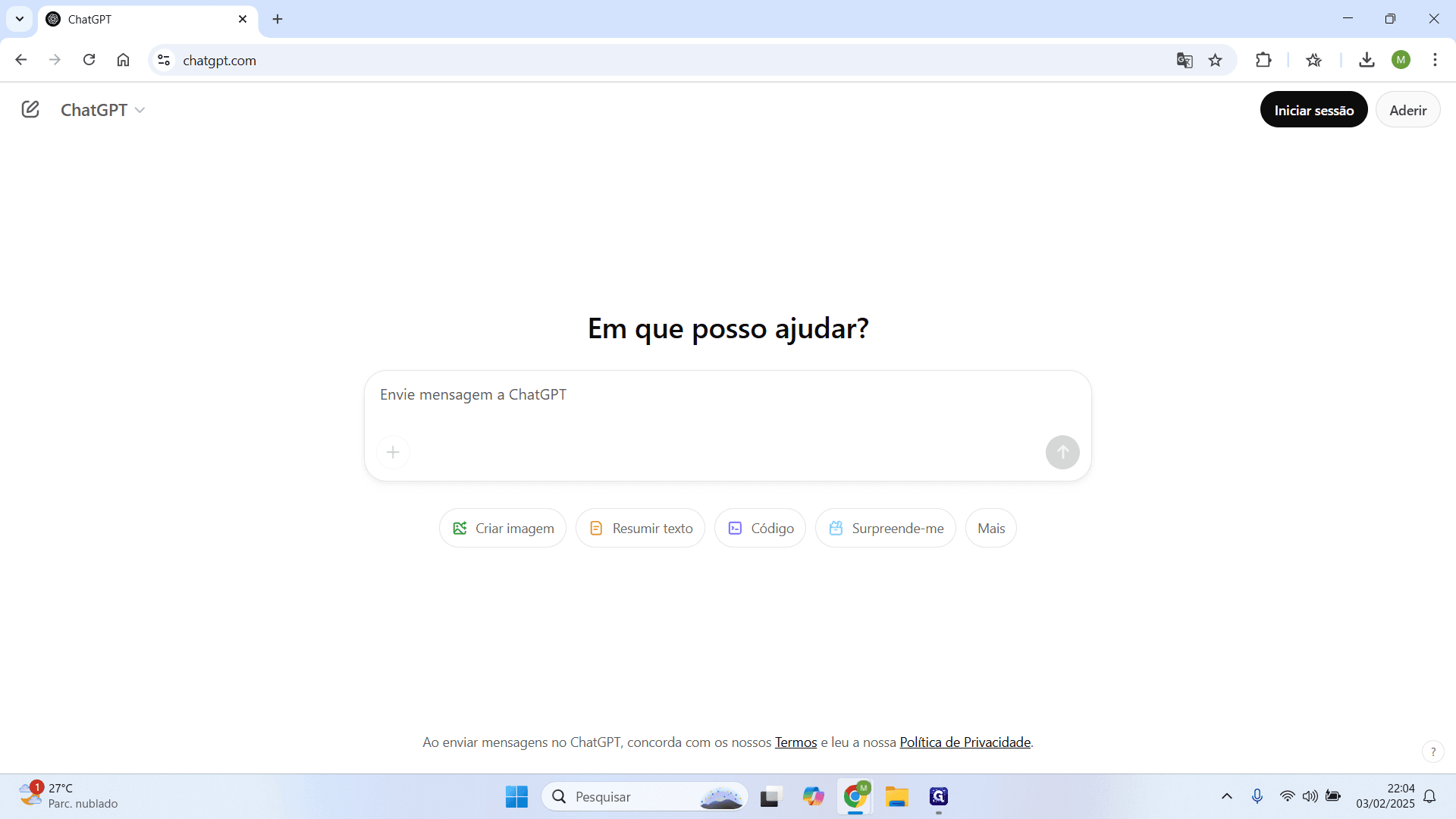Image resolution: width=1456 pixels, height=819 pixels.
Task: Bookmark this page with the star icon
Action: tap(1216, 60)
